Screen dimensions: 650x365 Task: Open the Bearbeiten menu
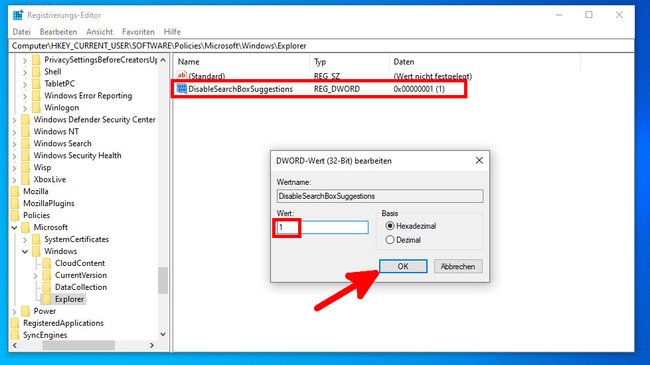[58, 32]
